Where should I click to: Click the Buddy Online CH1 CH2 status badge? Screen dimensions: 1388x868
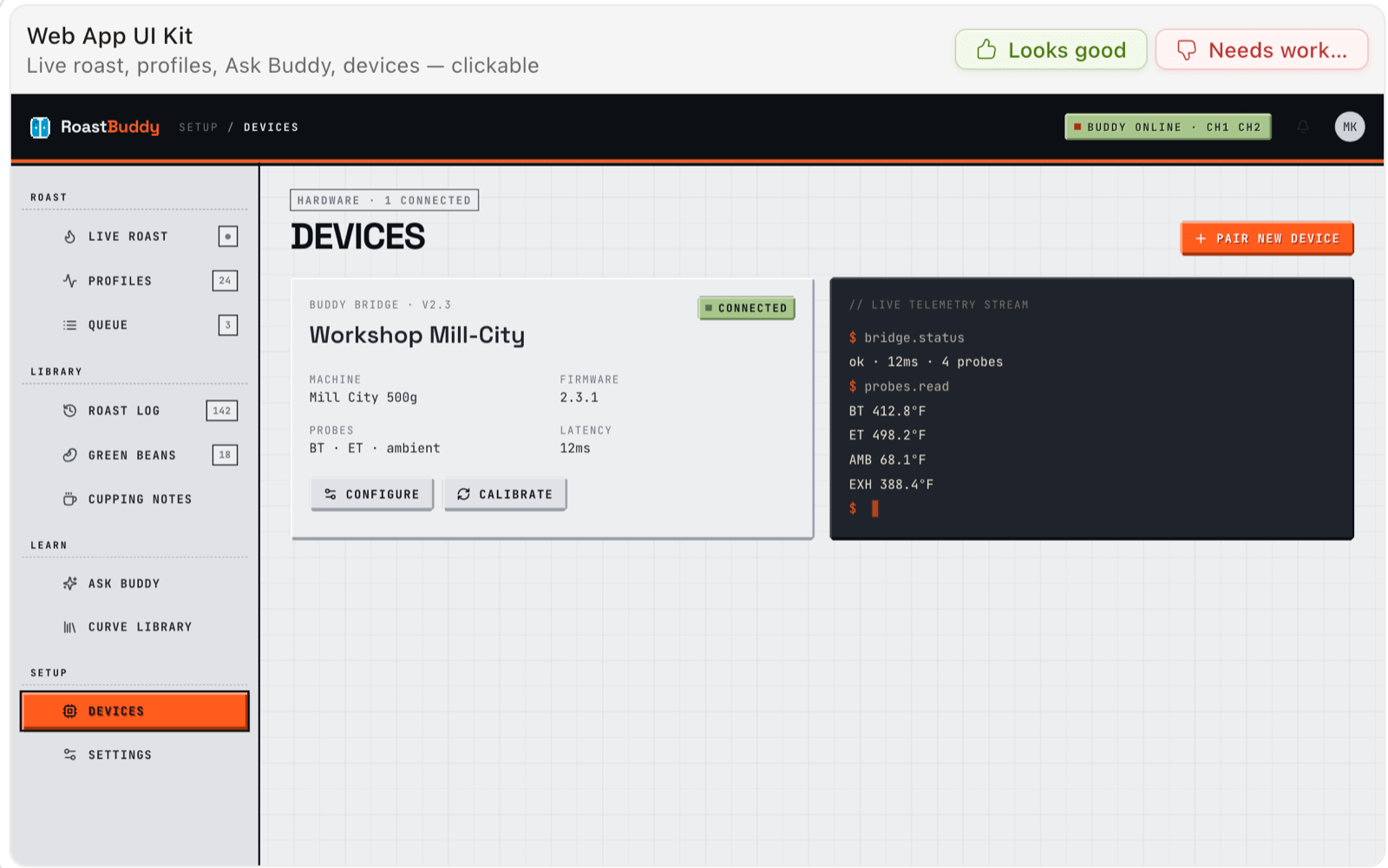(1168, 127)
